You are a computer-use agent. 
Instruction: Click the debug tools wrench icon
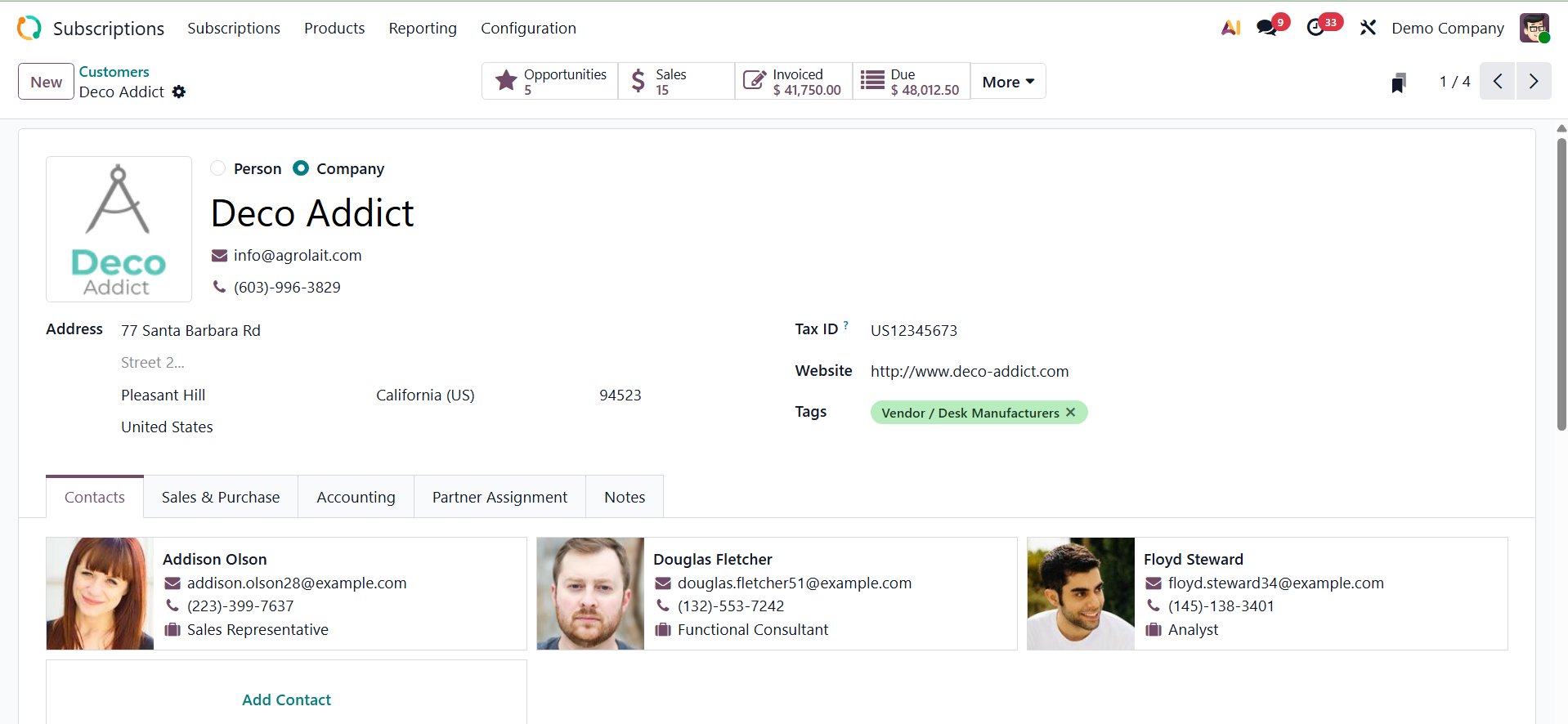pos(1368,28)
